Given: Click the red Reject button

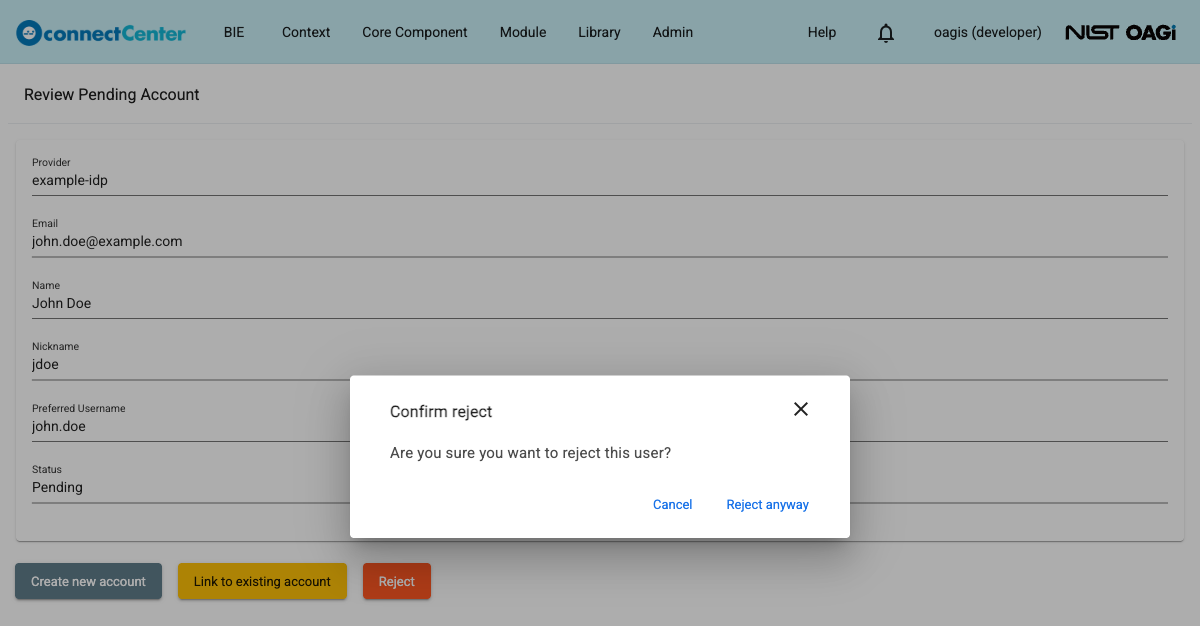Looking at the screenshot, I should click(x=397, y=581).
